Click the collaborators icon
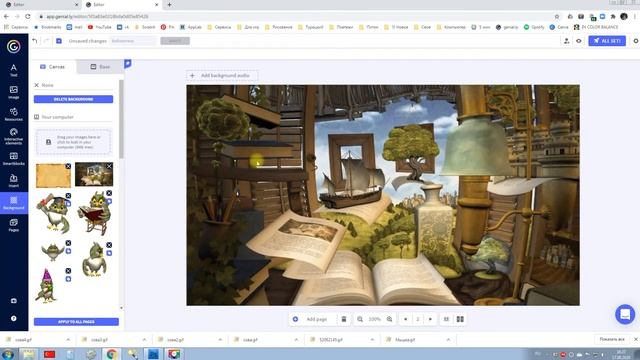 tap(567, 41)
